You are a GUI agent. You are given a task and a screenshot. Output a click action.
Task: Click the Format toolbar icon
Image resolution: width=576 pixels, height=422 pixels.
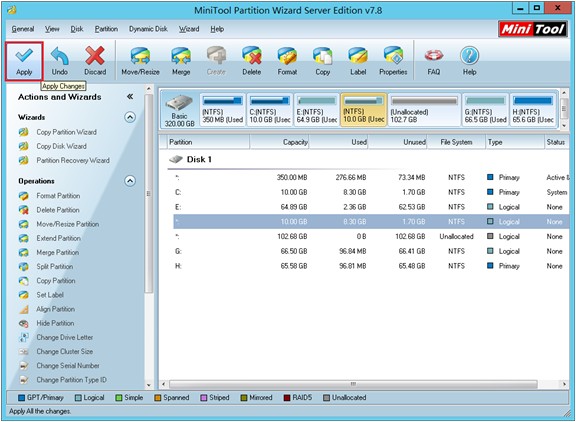click(x=287, y=56)
